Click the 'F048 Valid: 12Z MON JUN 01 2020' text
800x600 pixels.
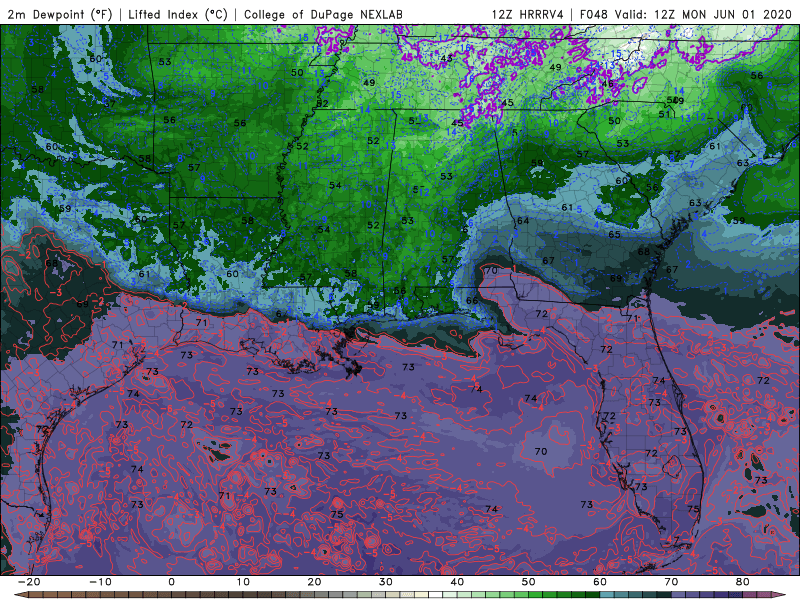pyautogui.click(x=685, y=14)
